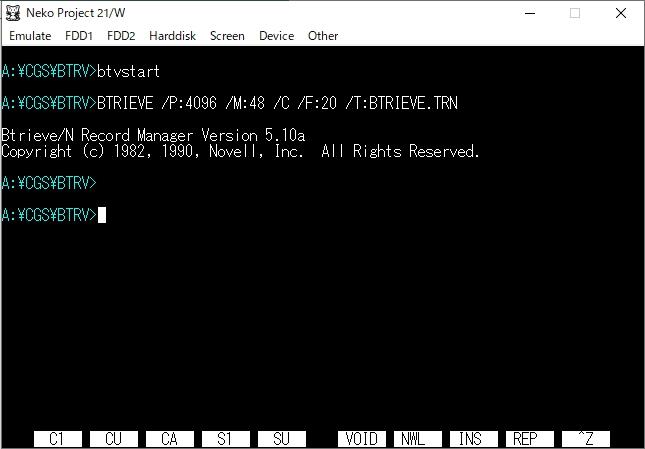
Task: Click the CU function key label
Action: [114, 439]
